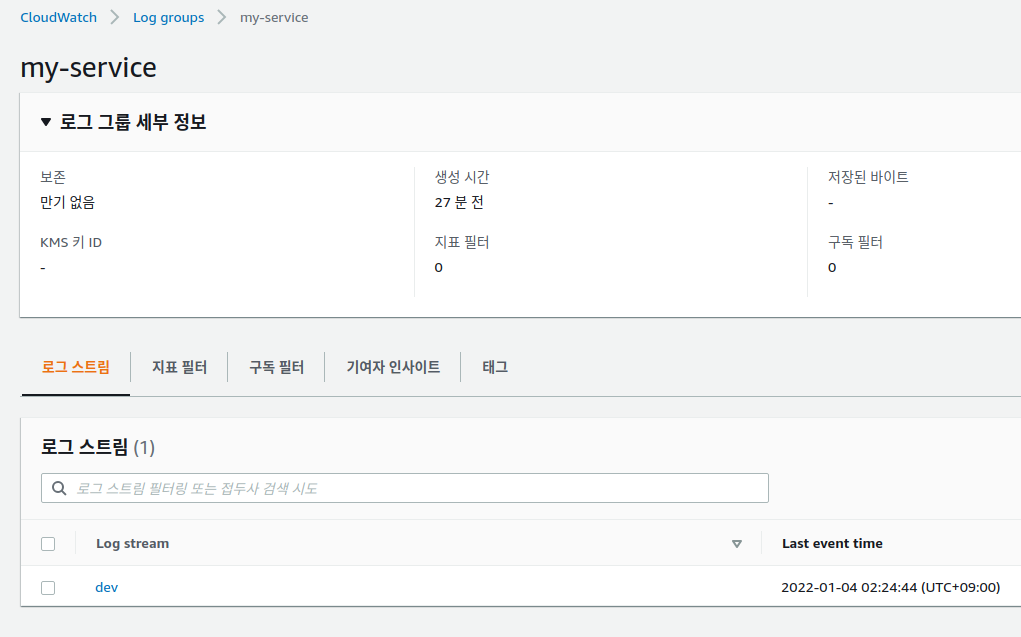The height and width of the screenshot is (637, 1021).
Task: Switch to the 지표 필터 tab
Action: (x=179, y=366)
